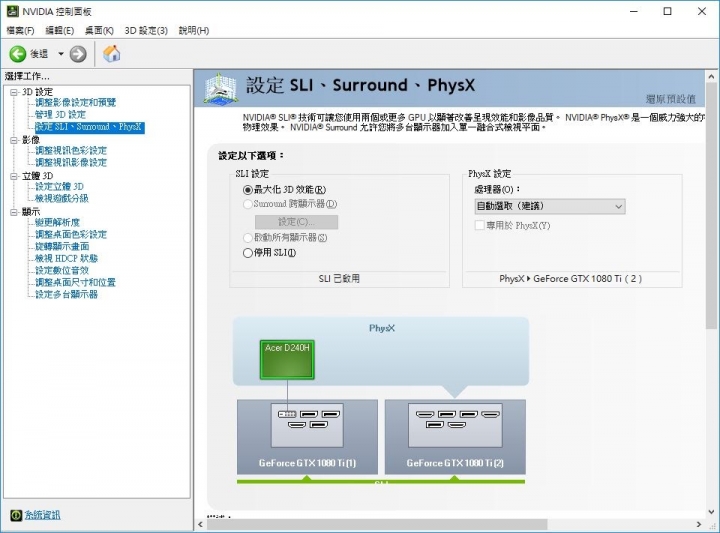Screen dimensions: 720x533
Task: Click the GeForce GTX 1080 Ti (2) card
Action: click(x=455, y=437)
